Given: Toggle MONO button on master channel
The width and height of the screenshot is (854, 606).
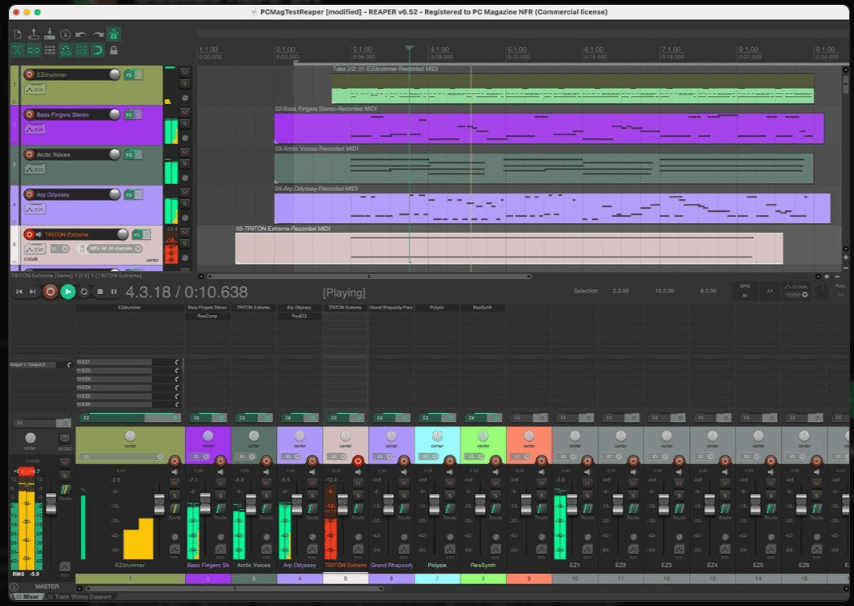Looking at the screenshot, I should [65, 439].
